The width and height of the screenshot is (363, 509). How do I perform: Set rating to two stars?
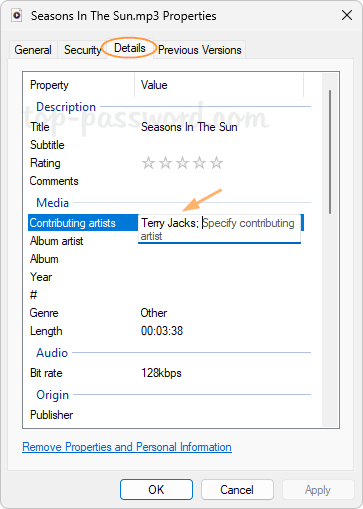(165, 163)
